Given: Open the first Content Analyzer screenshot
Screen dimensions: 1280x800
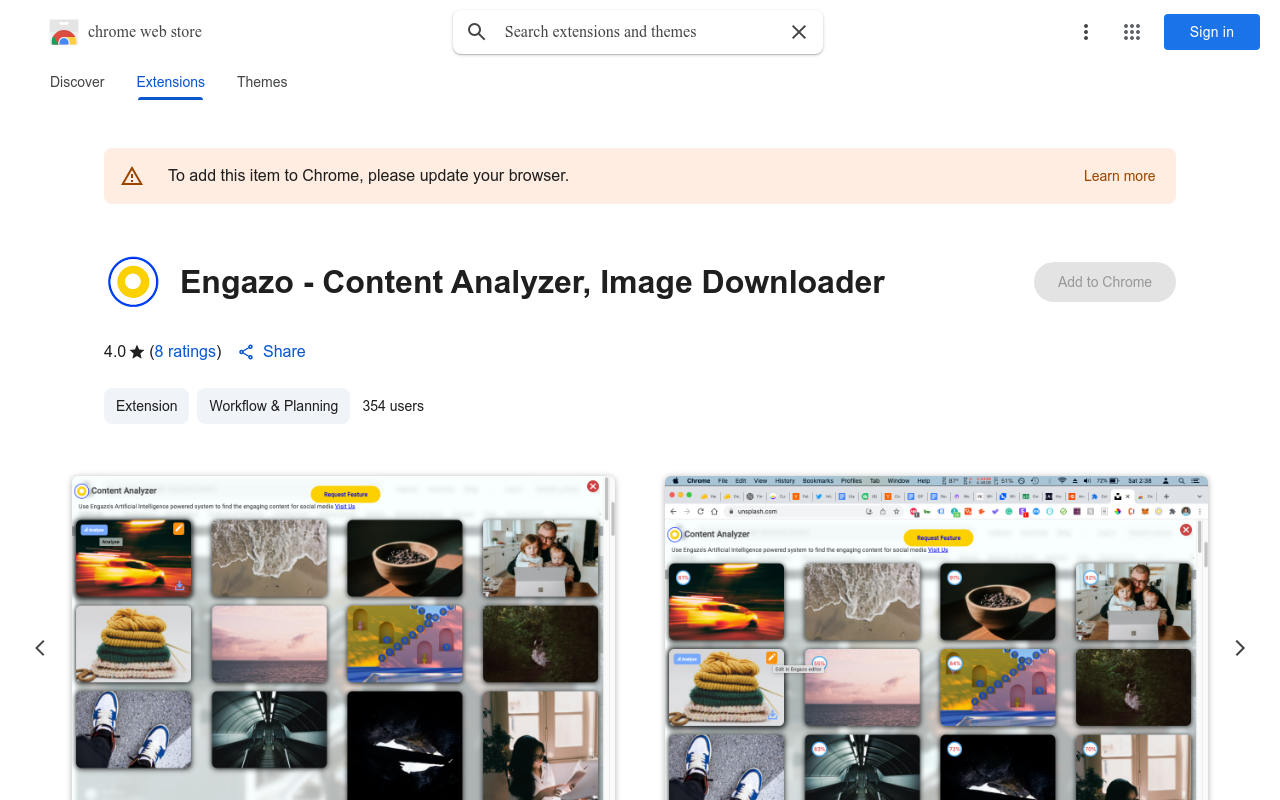Looking at the screenshot, I should pos(343,638).
